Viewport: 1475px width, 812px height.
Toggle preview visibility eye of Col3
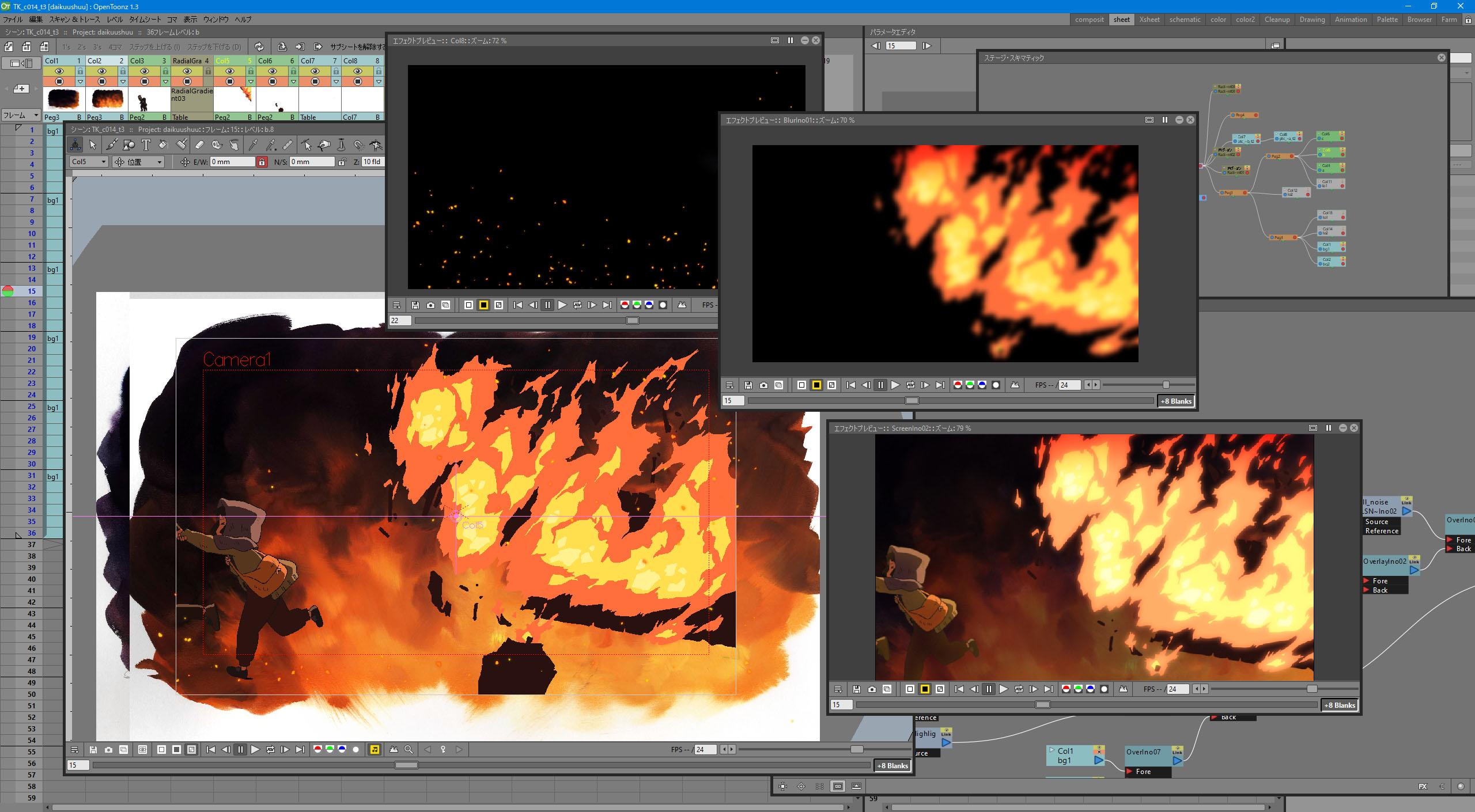(x=144, y=71)
